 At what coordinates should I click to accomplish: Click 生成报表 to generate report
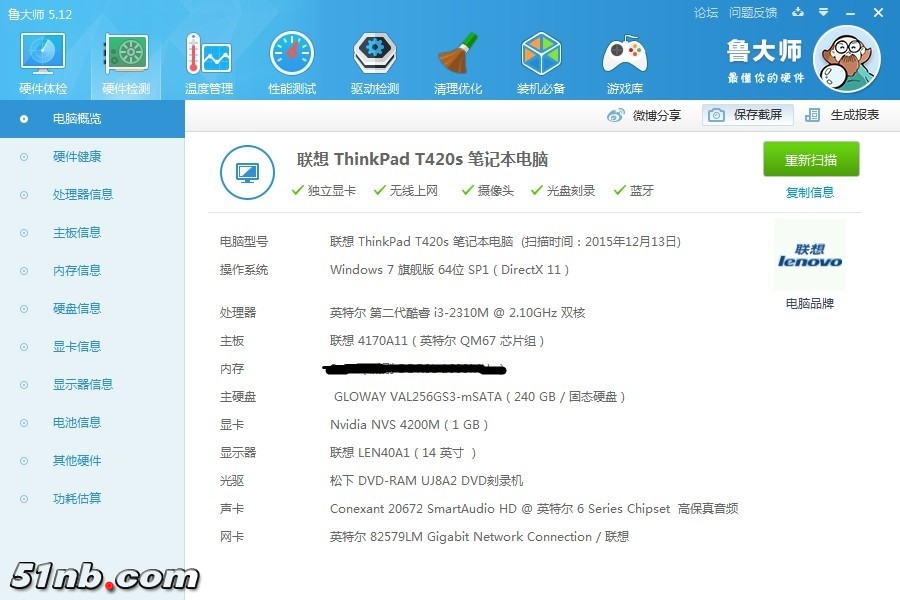click(x=843, y=115)
